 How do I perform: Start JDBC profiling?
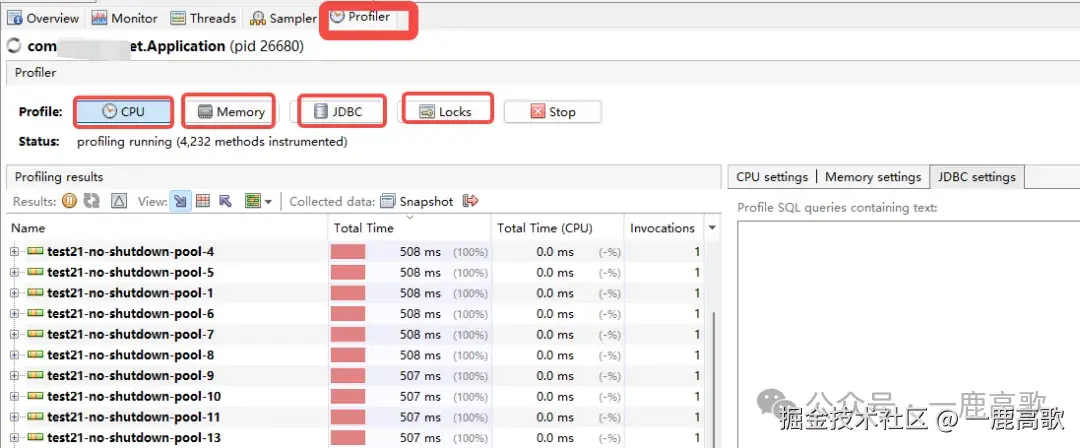[x=338, y=112]
